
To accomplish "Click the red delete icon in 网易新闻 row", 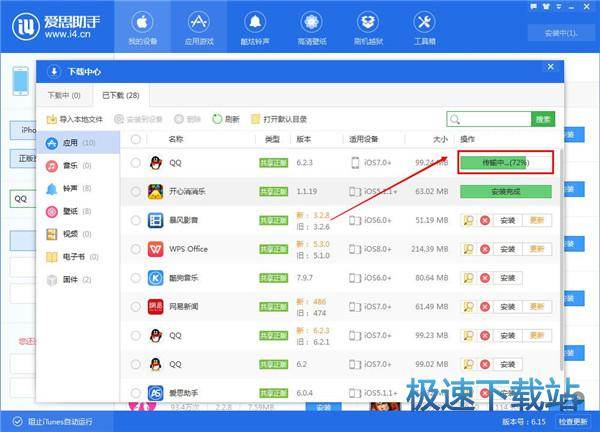I will [x=485, y=307].
